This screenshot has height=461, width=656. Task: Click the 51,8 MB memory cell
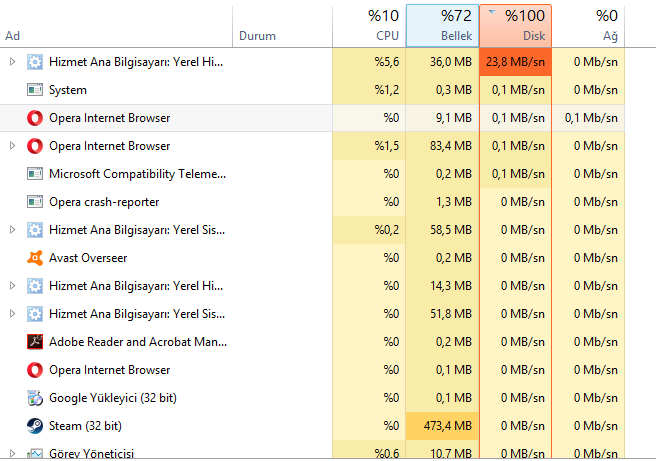click(442, 314)
